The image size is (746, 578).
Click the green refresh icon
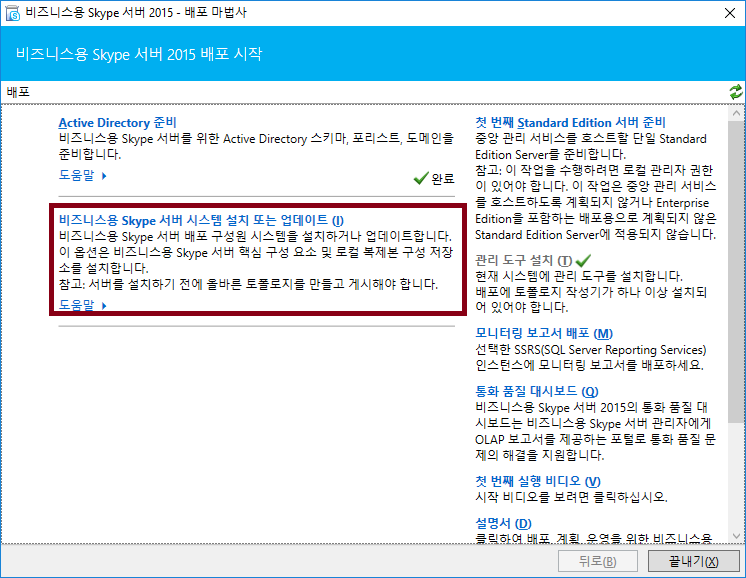(x=736, y=91)
